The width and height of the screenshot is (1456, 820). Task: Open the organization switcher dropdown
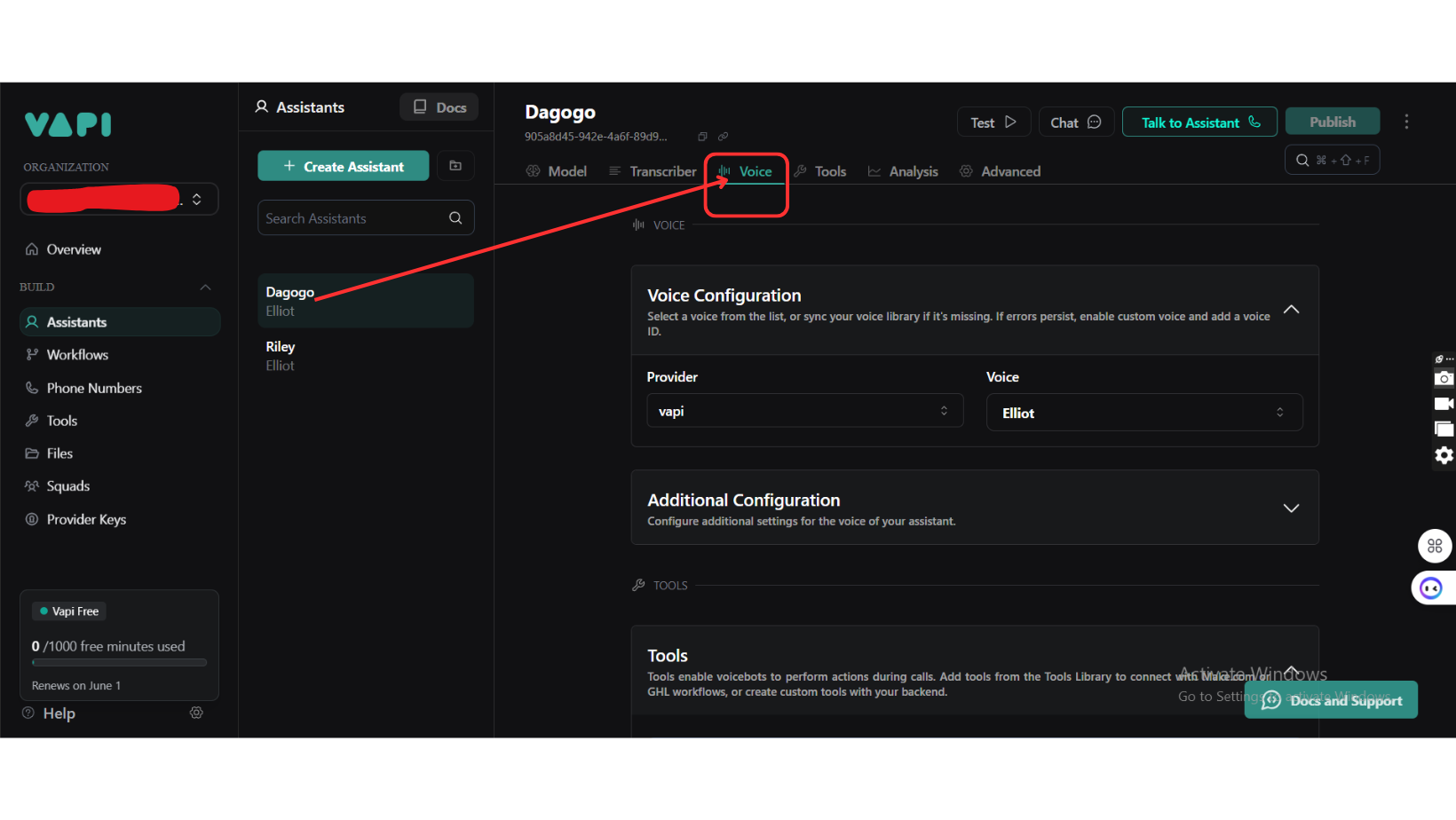(x=197, y=199)
